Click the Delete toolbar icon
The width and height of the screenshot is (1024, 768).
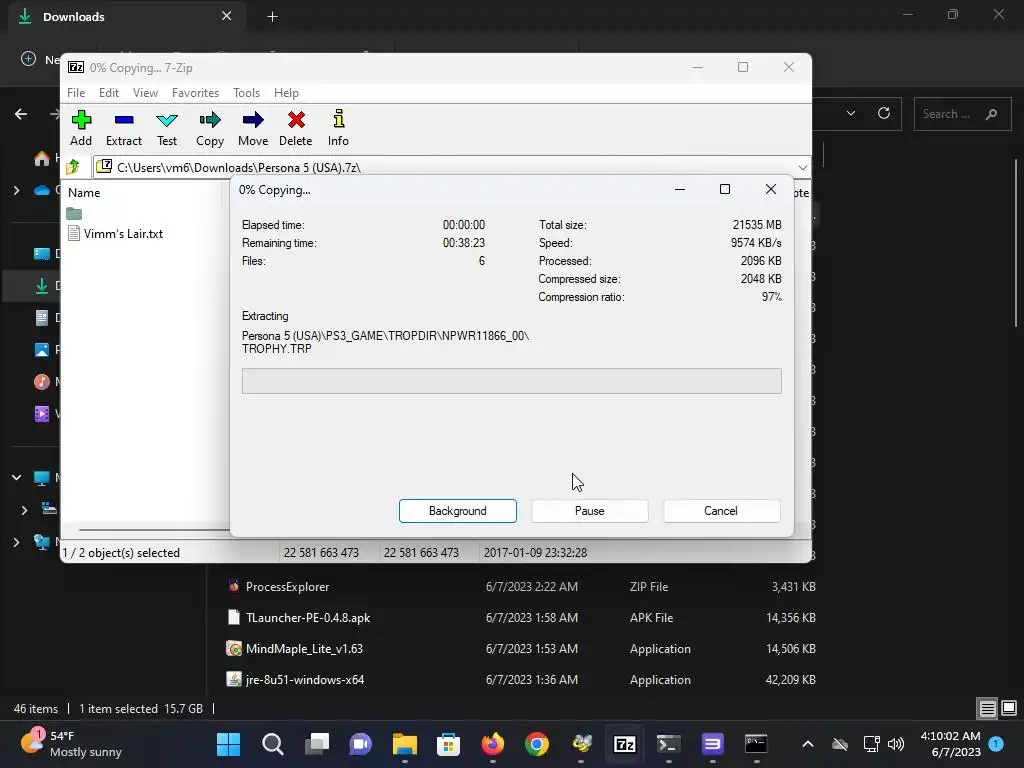[295, 128]
